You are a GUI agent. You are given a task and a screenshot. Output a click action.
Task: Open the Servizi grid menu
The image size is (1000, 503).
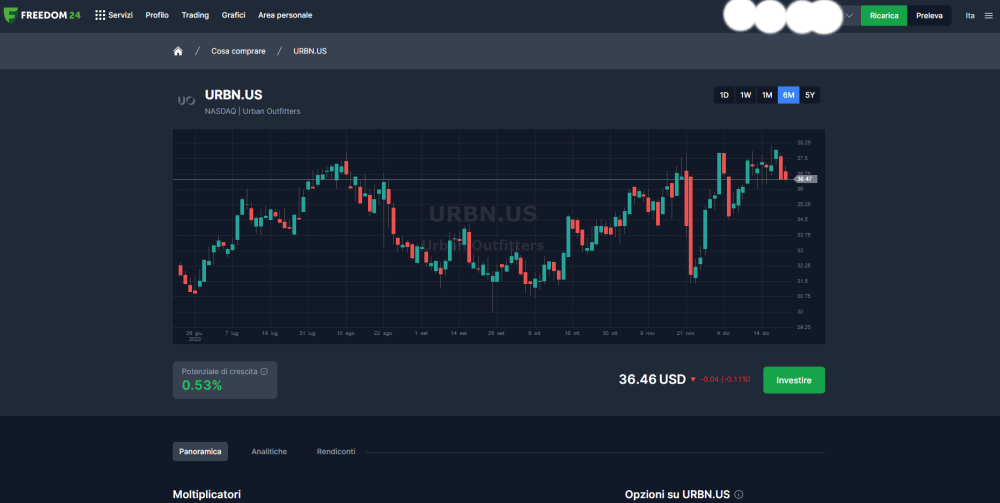click(x=114, y=15)
